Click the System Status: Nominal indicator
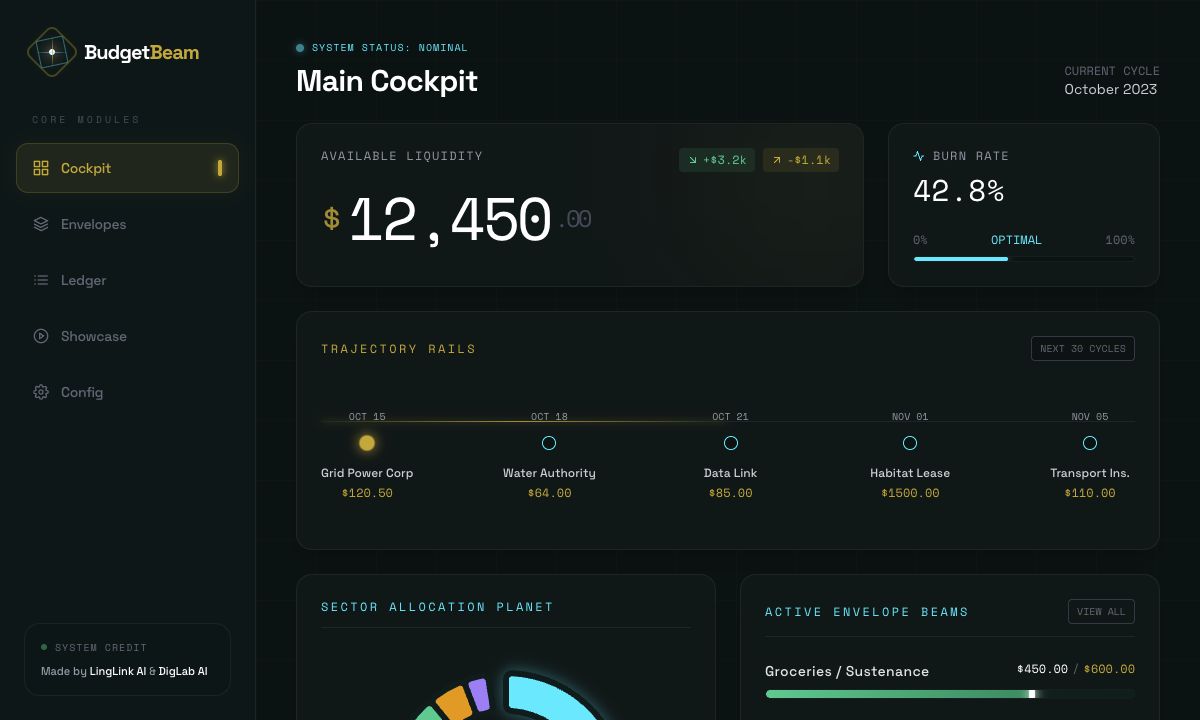1200x720 pixels. pos(382,48)
